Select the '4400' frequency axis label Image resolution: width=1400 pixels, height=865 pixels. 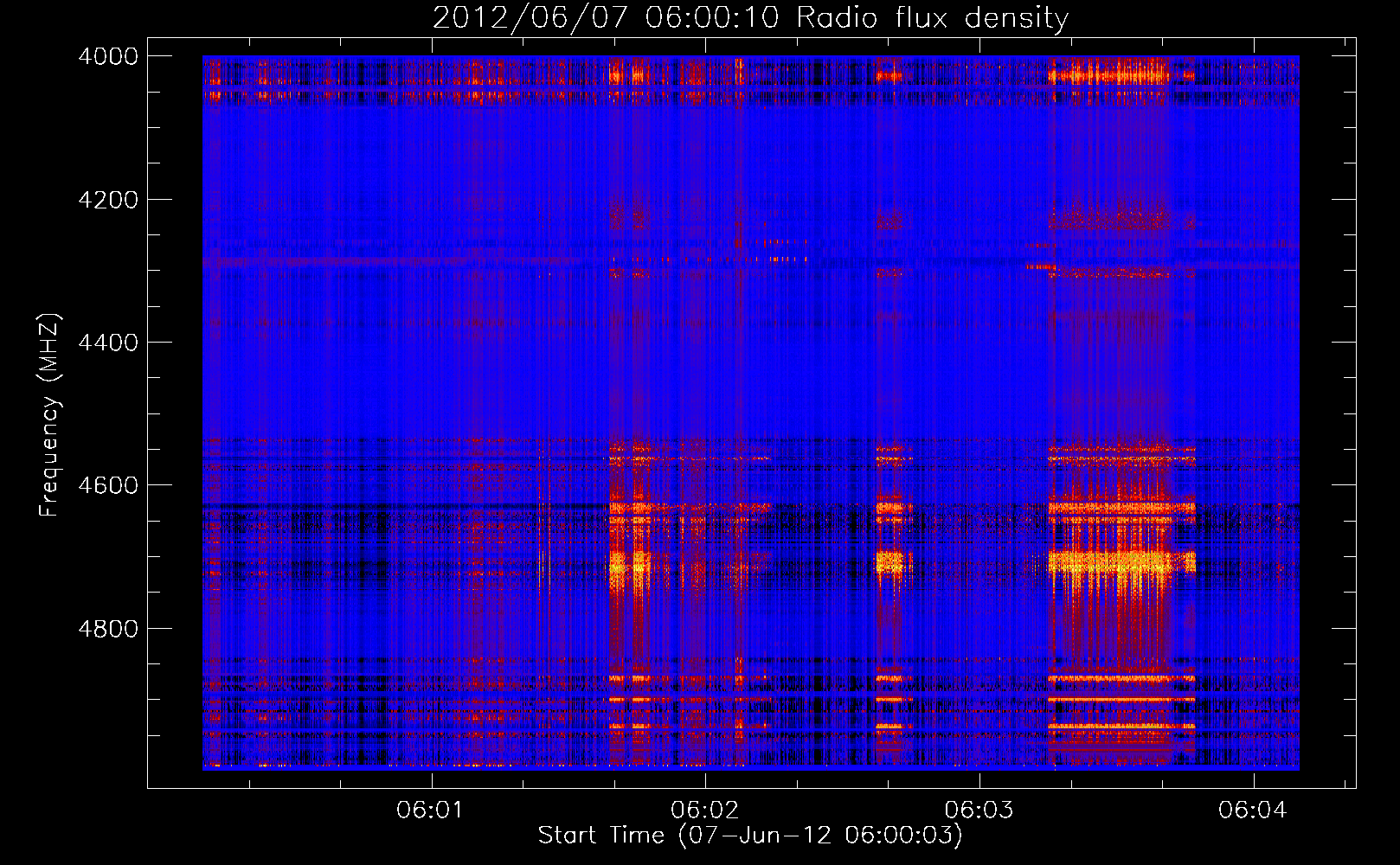pyautogui.click(x=108, y=343)
